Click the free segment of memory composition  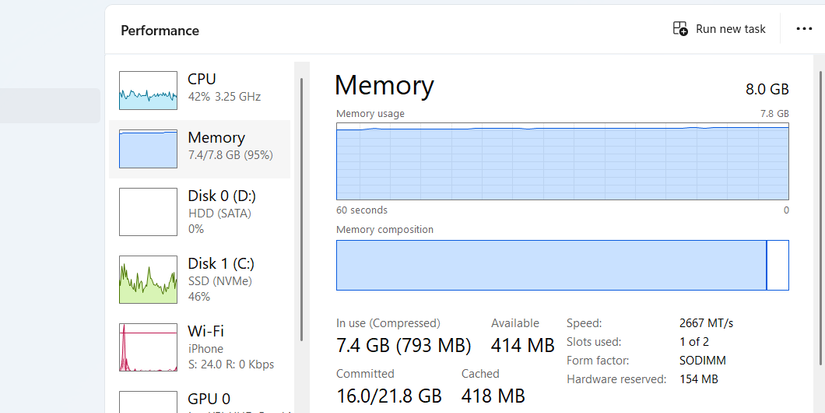[x=777, y=265]
